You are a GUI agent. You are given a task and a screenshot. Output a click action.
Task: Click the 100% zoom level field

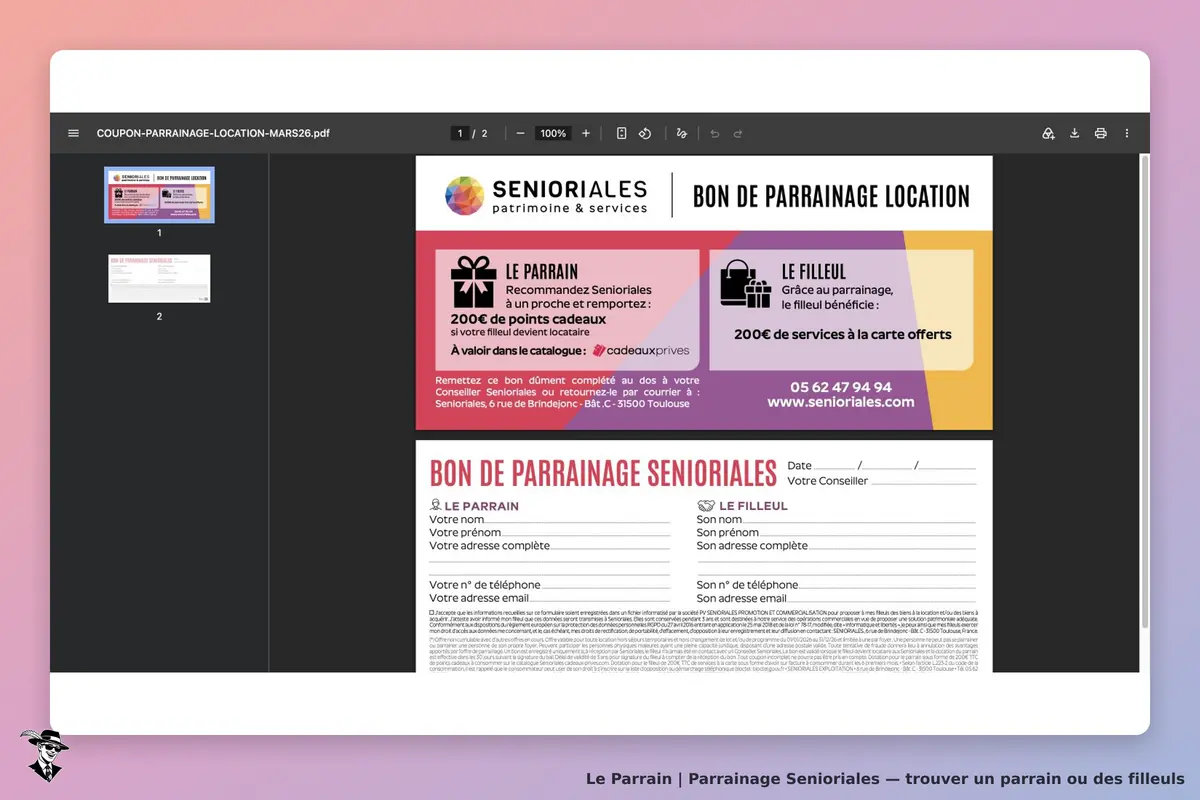click(x=553, y=133)
